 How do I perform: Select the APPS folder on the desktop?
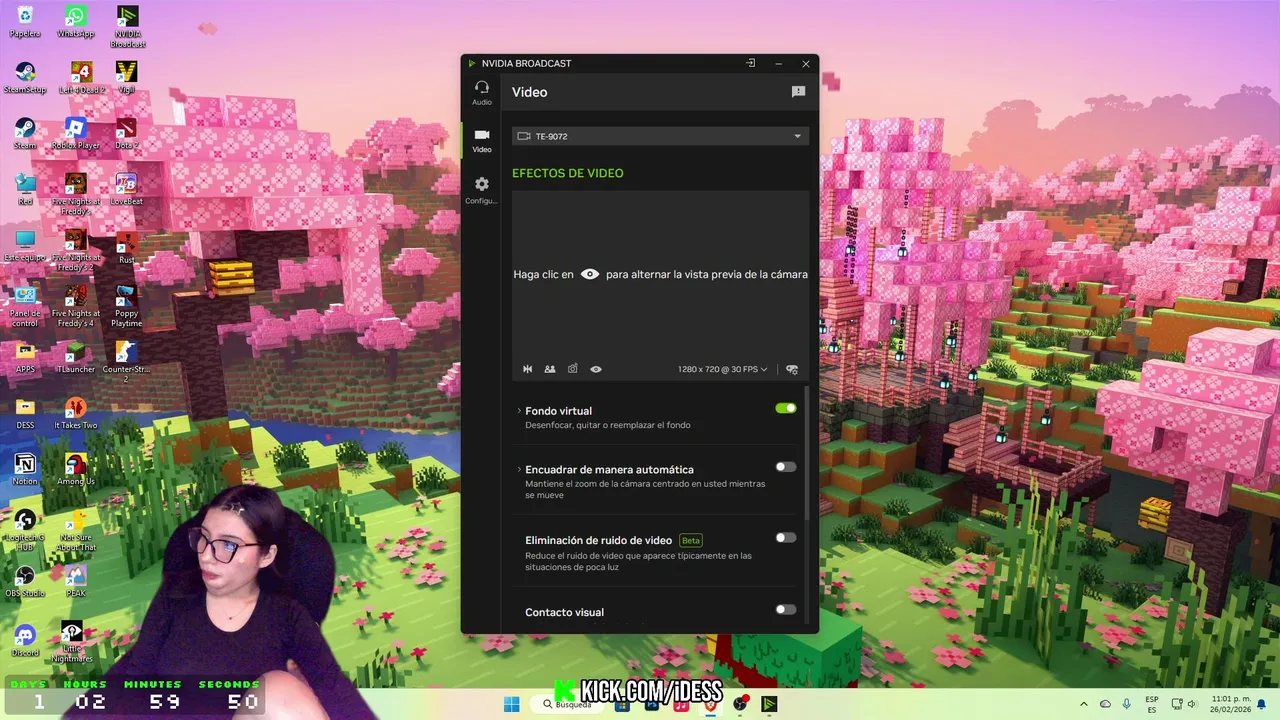pyautogui.click(x=25, y=358)
